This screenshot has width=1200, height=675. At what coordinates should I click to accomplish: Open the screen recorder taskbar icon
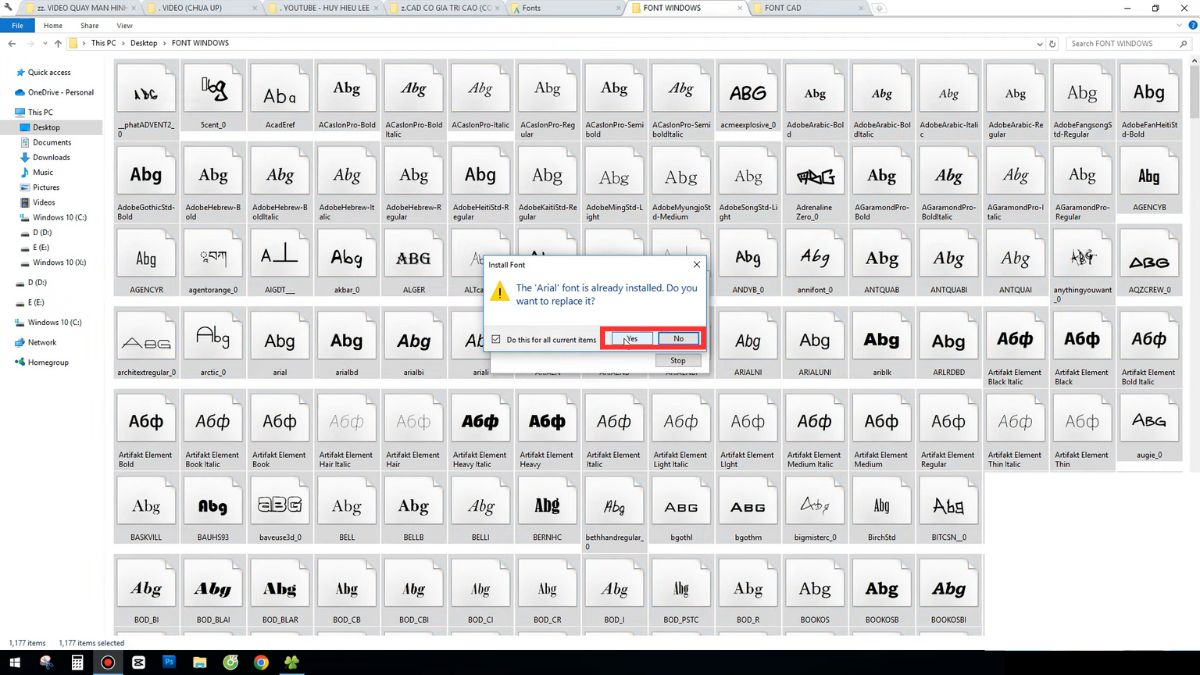(x=107, y=662)
